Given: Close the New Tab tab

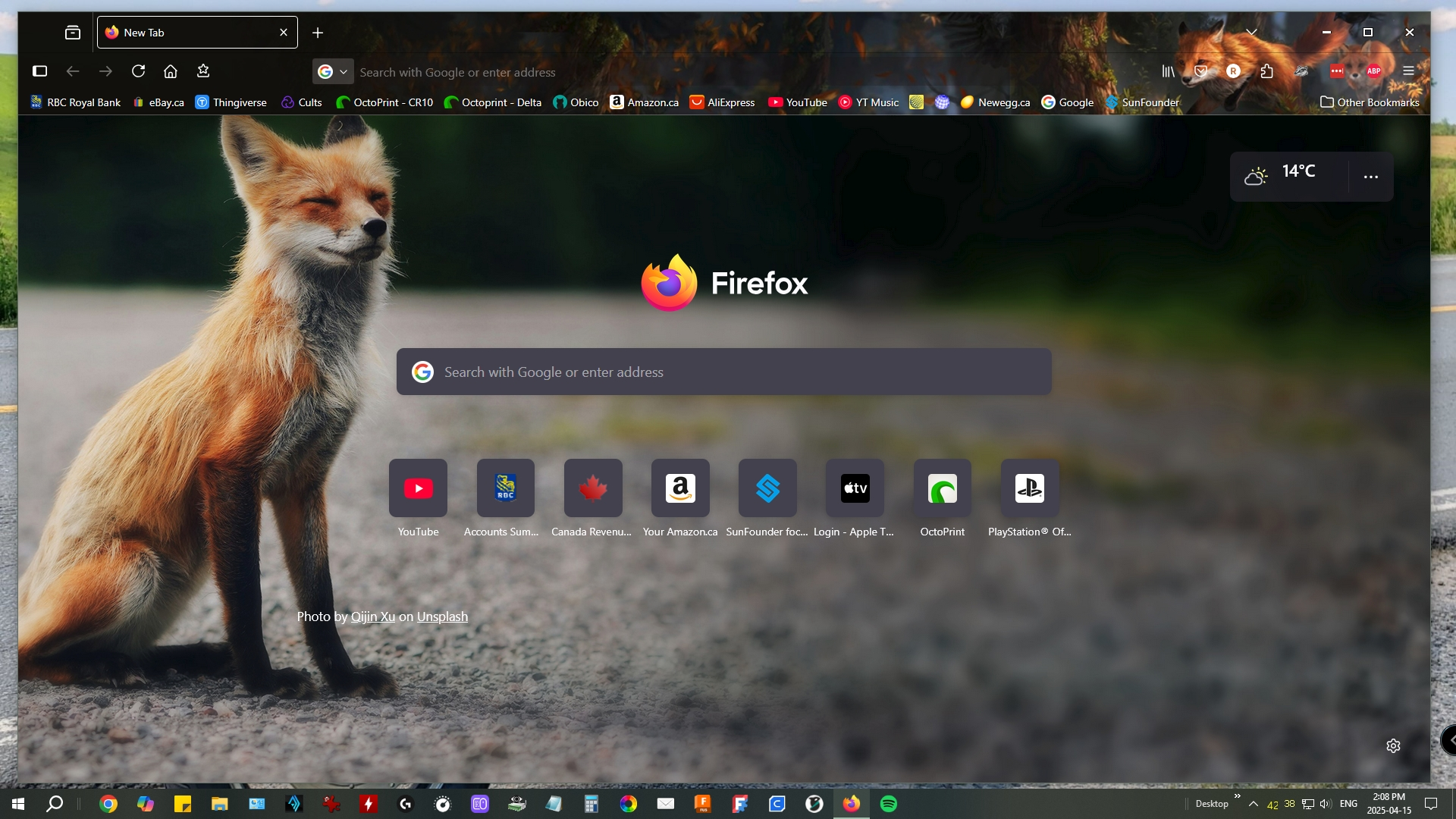Looking at the screenshot, I should pyautogui.click(x=284, y=33).
